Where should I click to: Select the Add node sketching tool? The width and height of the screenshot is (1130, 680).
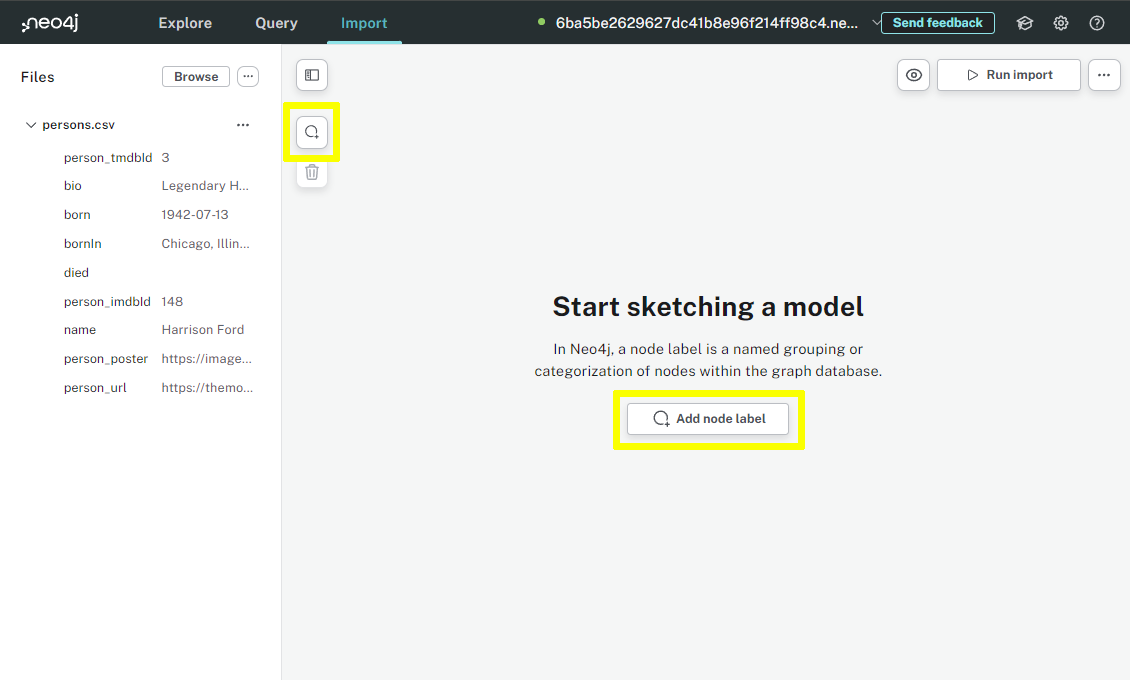click(x=311, y=131)
